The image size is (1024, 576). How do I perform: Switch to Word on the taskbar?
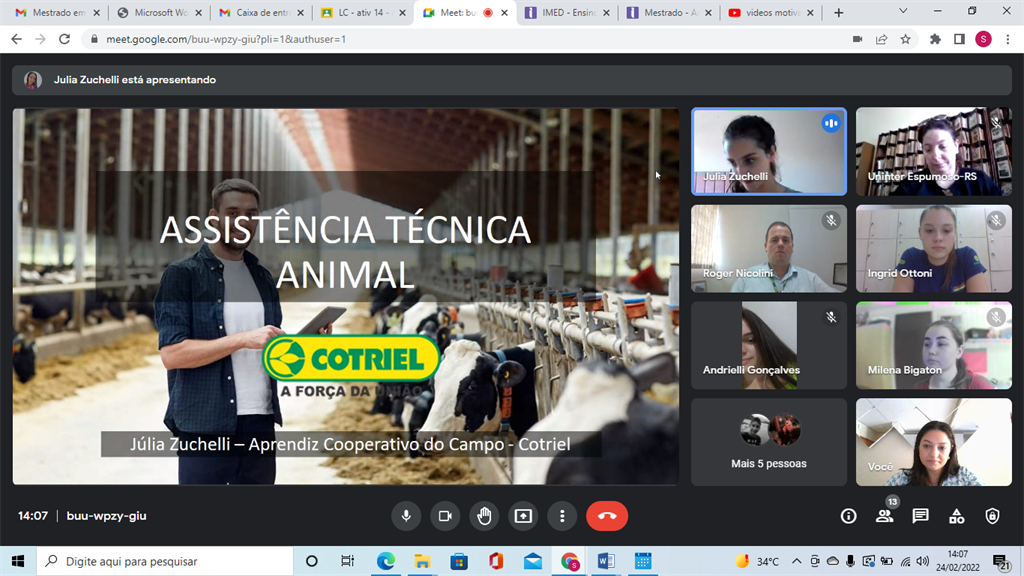[606, 561]
